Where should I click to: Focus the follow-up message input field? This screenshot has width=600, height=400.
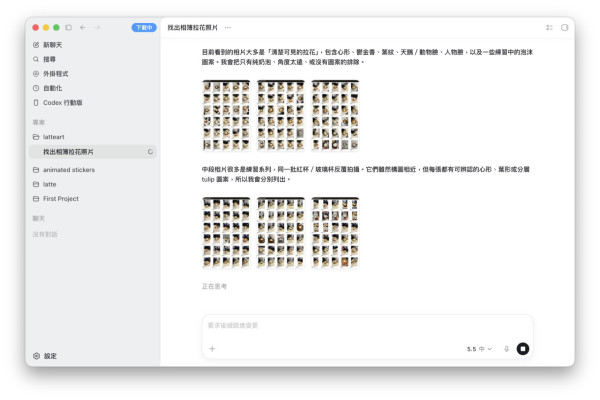pyautogui.click(x=367, y=326)
